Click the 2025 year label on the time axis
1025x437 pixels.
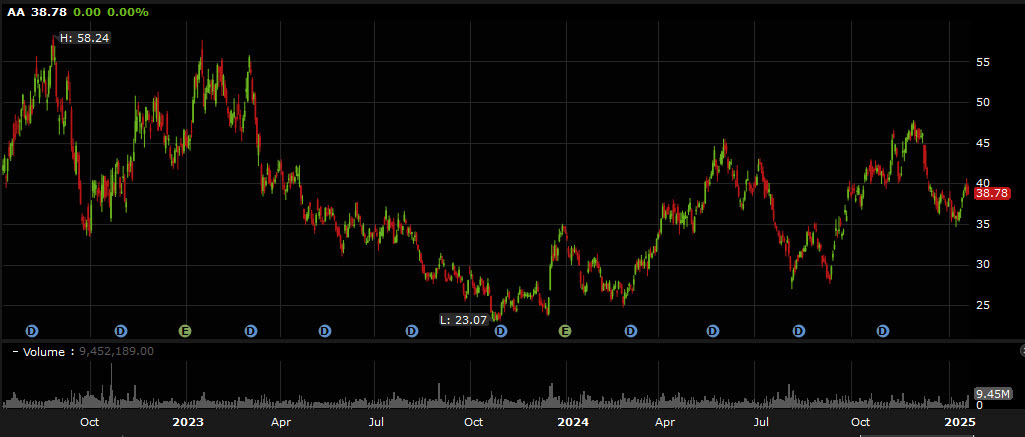959,422
